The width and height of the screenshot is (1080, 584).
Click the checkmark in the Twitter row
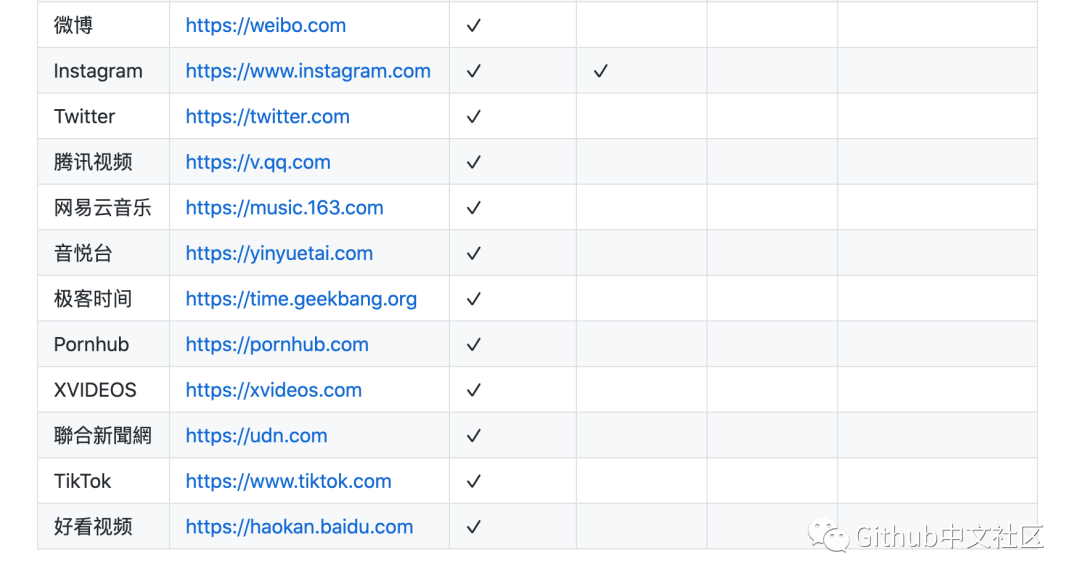pyautogui.click(x=474, y=117)
